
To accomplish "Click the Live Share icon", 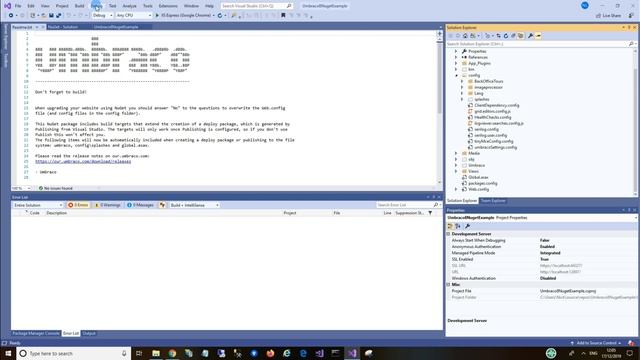I will [598, 16].
